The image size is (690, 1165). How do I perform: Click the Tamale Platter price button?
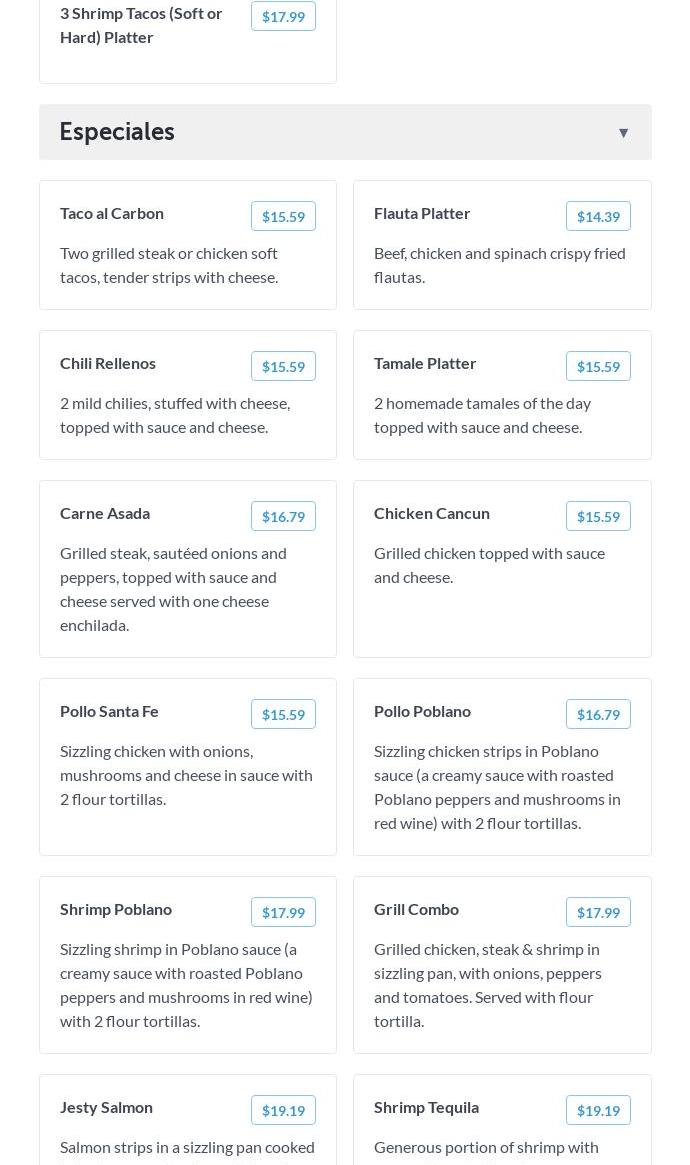pyautogui.click(x=598, y=366)
